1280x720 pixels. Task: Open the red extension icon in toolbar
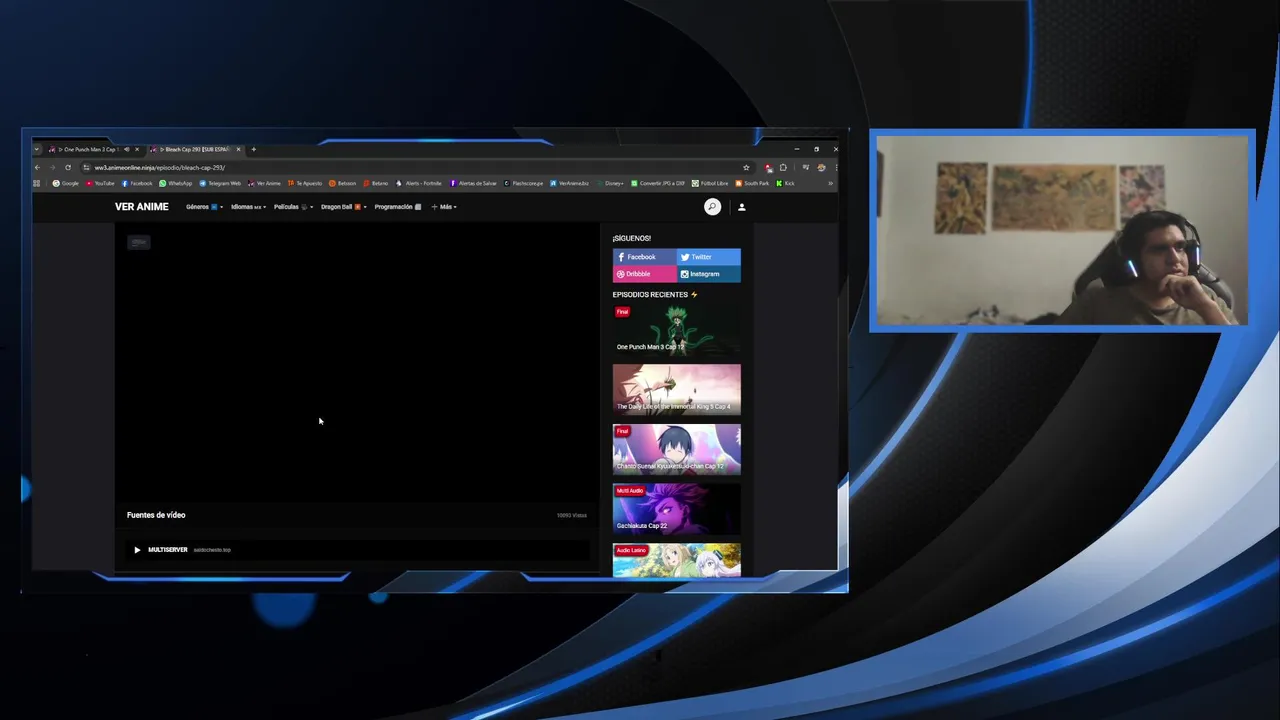click(x=768, y=167)
